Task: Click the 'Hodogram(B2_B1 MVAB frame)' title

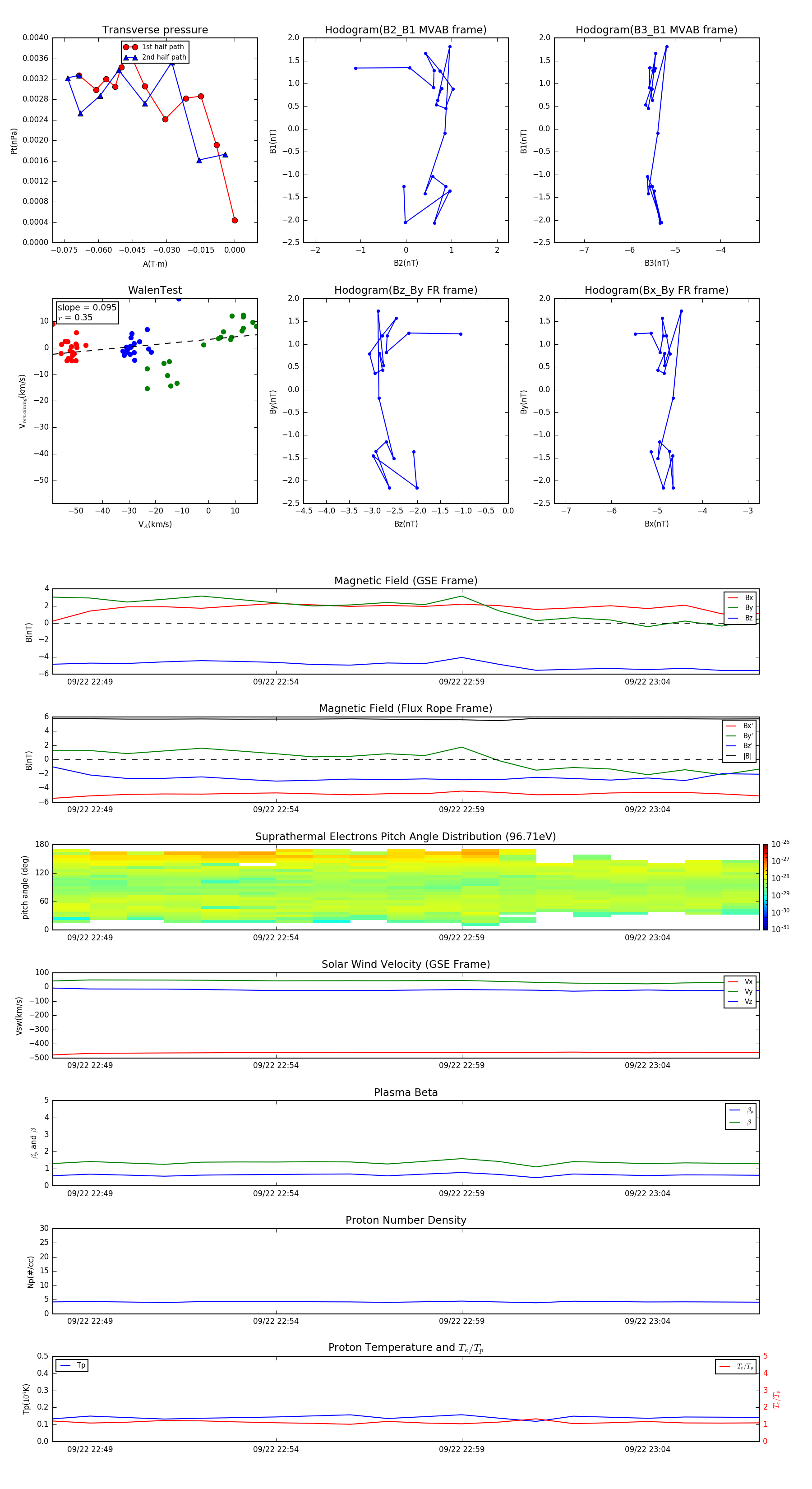Action: coord(406,29)
